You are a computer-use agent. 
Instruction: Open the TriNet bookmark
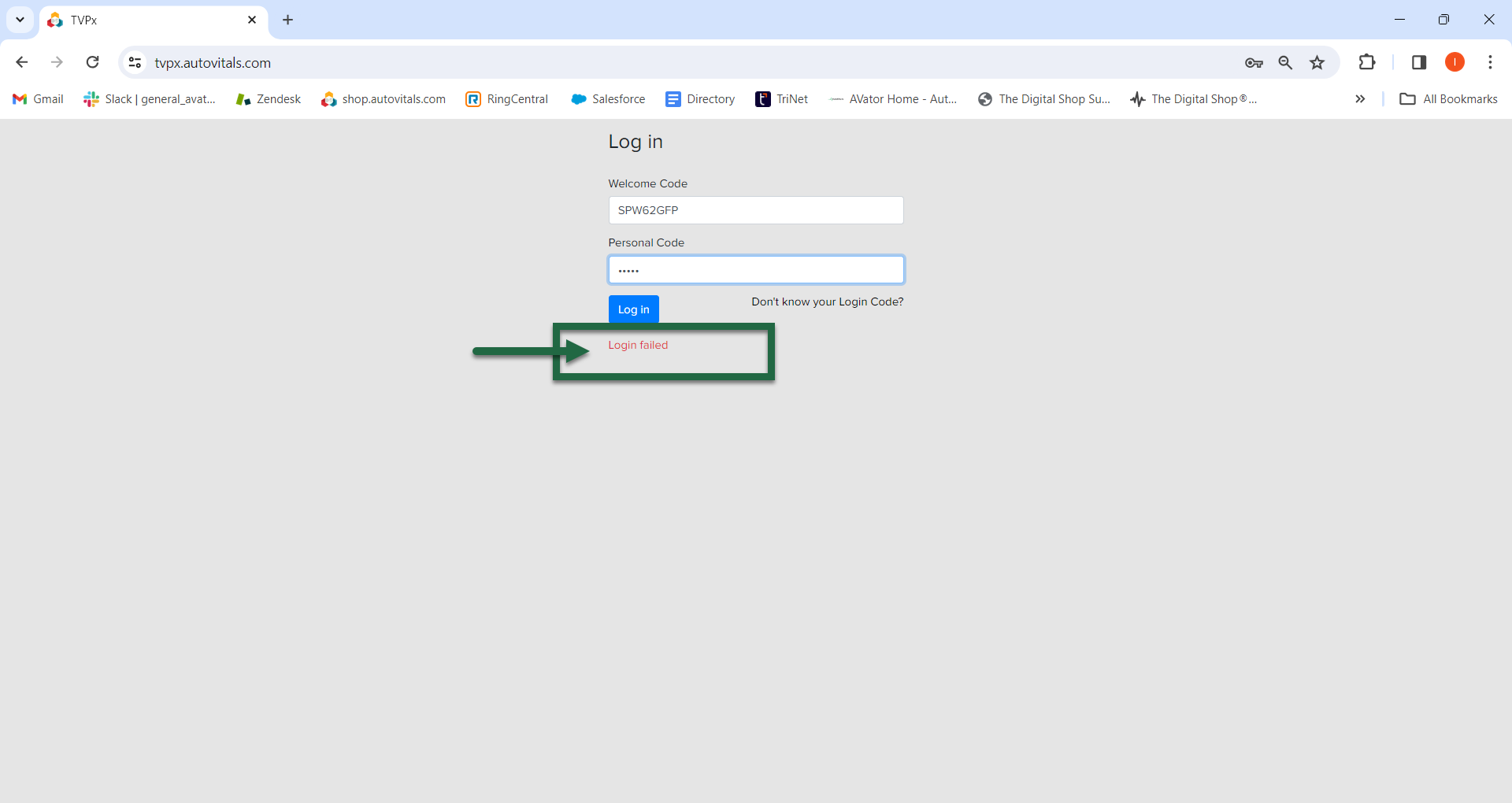pos(782,99)
